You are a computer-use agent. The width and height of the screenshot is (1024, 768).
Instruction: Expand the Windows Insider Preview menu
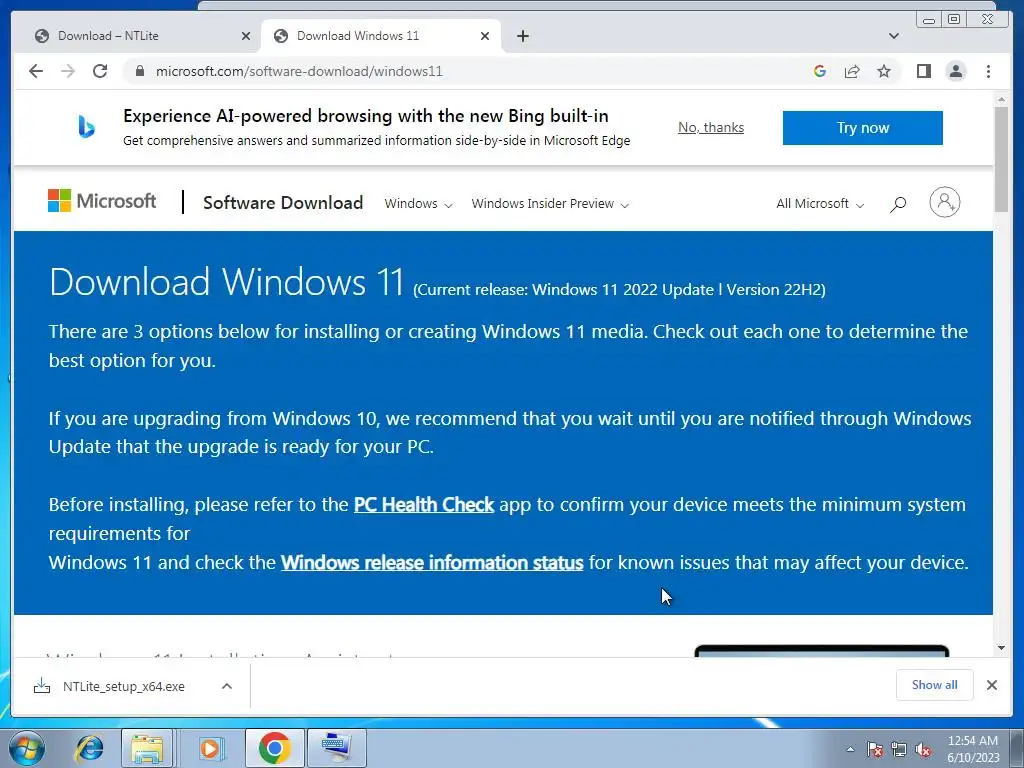(x=550, y=204)
